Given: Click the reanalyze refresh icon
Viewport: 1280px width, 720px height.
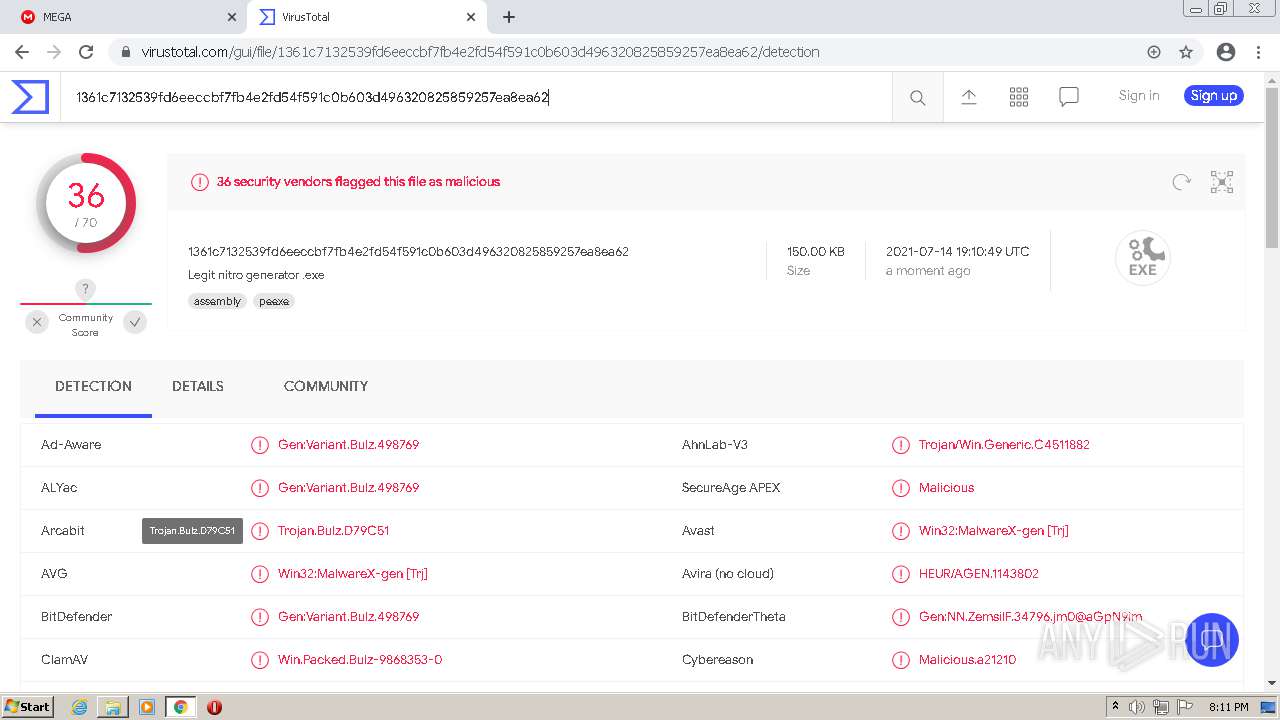Looking at the screenshot, I should 1181,182.
